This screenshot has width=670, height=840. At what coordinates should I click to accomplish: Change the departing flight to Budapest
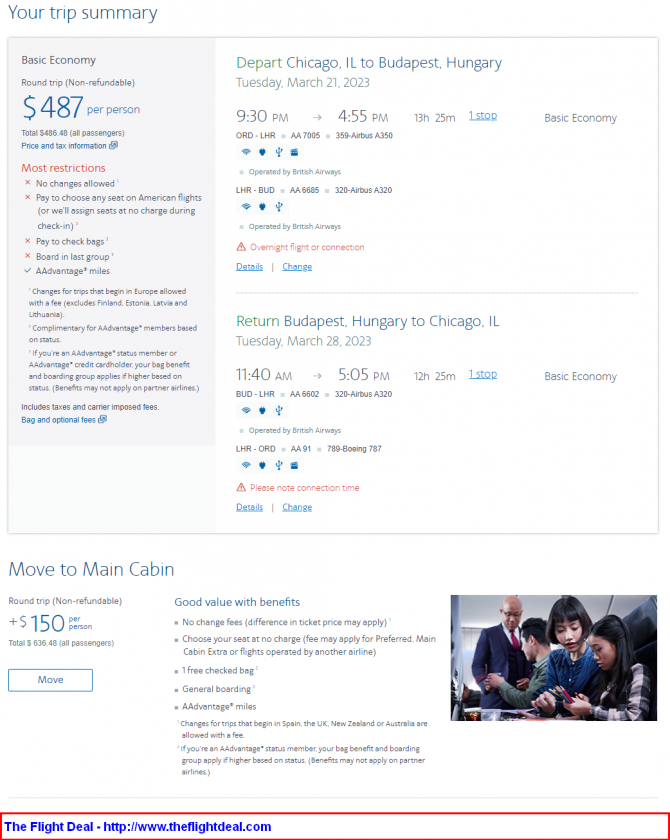click(297, 267)
